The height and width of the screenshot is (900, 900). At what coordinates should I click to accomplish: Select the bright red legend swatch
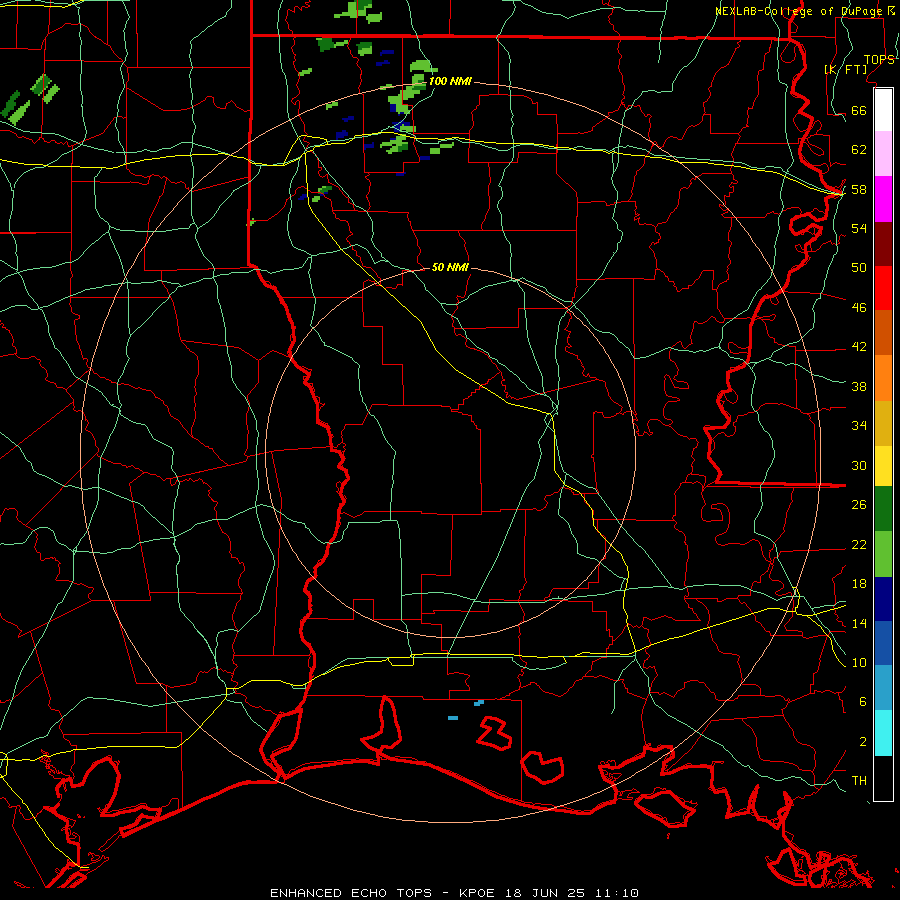coord(883,288)
